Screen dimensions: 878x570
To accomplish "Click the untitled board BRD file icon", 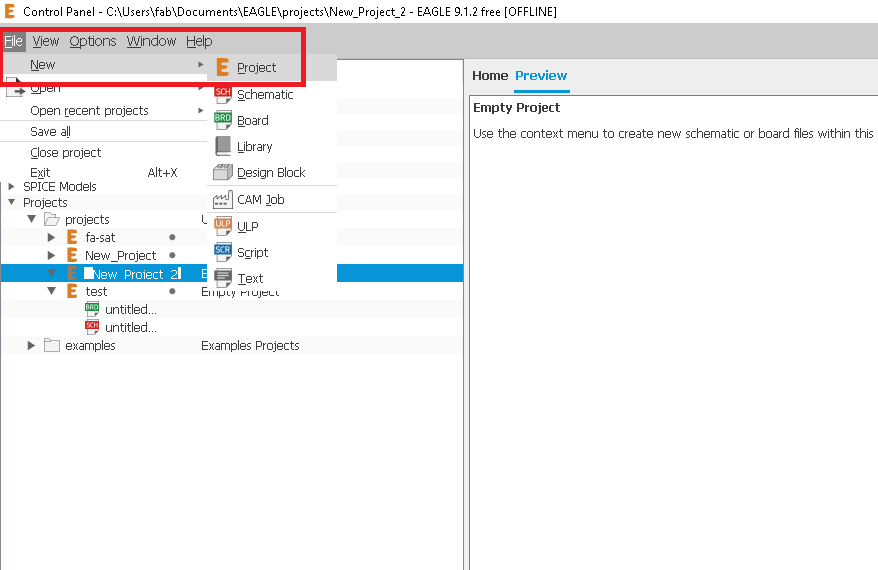I will click(x=92, y=309).
